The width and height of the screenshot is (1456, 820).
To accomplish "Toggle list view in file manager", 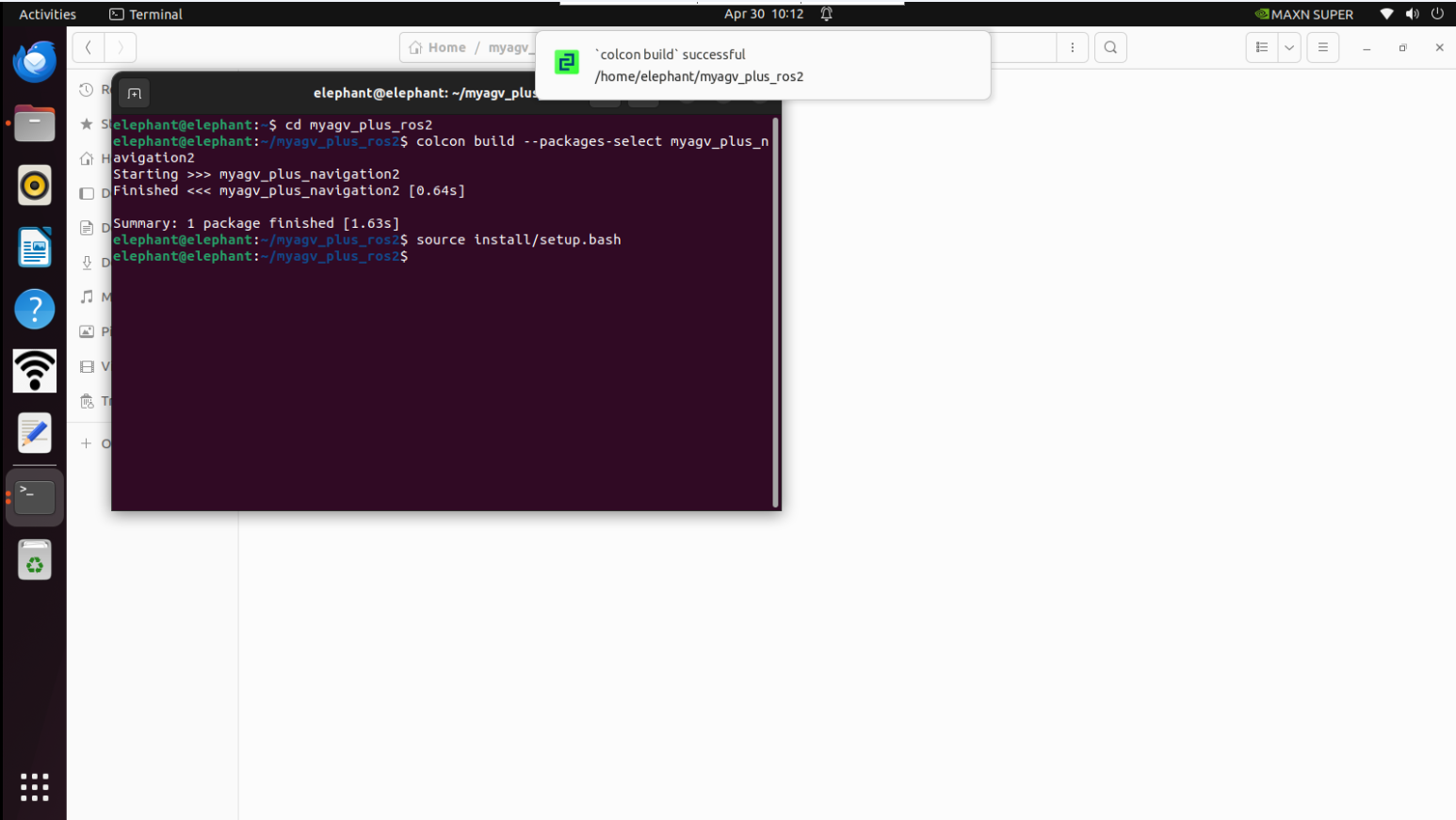I will coord(1262,47).
